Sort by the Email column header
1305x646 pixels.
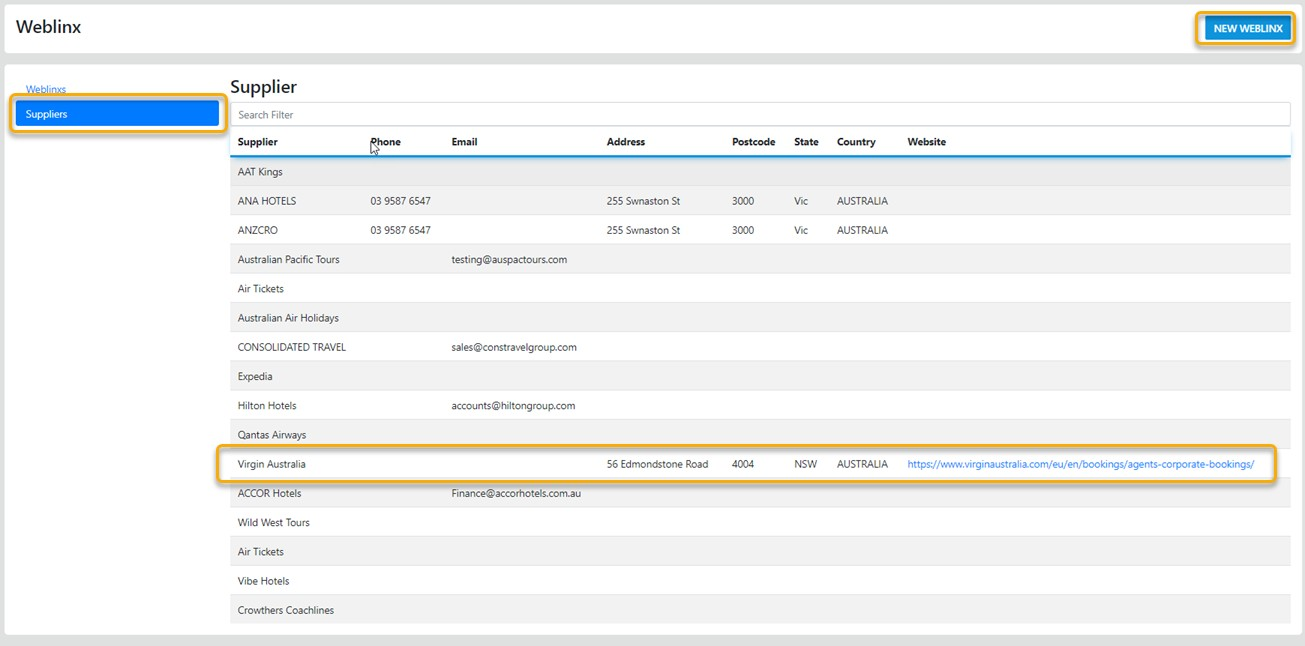click(464, 142)
